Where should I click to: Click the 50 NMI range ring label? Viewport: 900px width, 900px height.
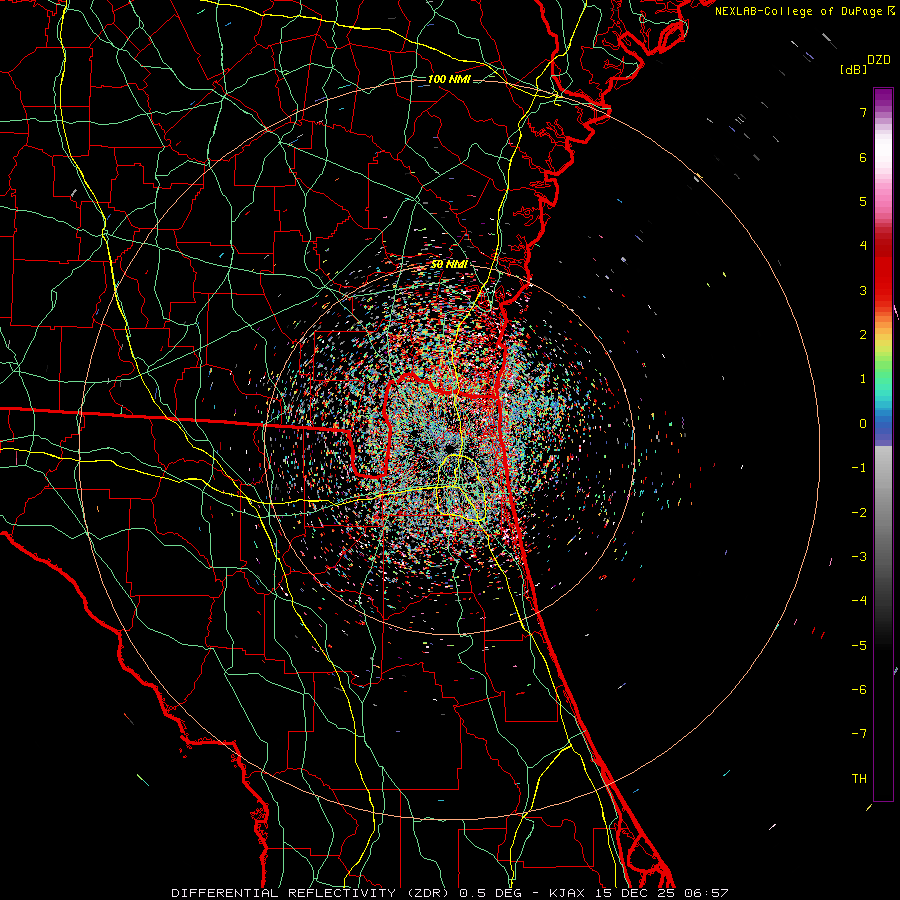[449, 264]
